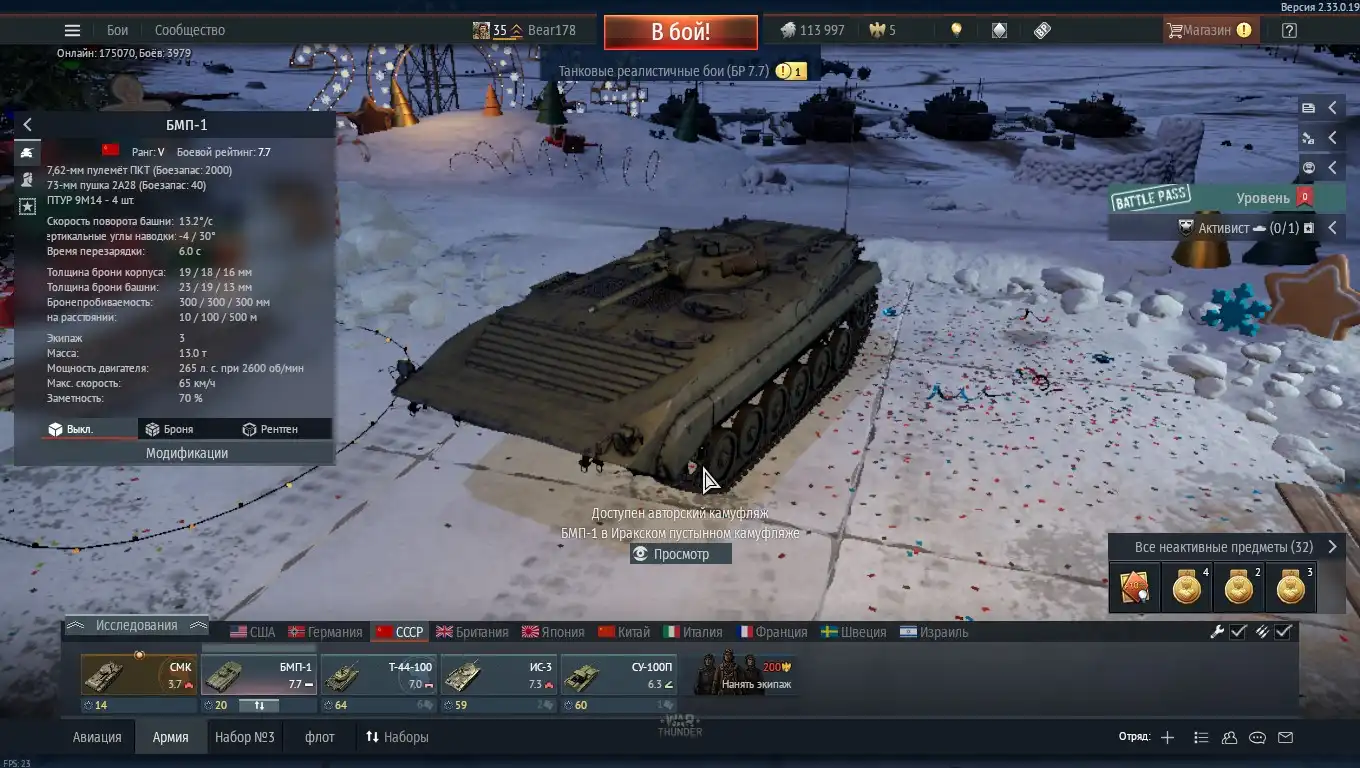
Task: Open the Сообщество menu
Action: [x=190, y=30]
